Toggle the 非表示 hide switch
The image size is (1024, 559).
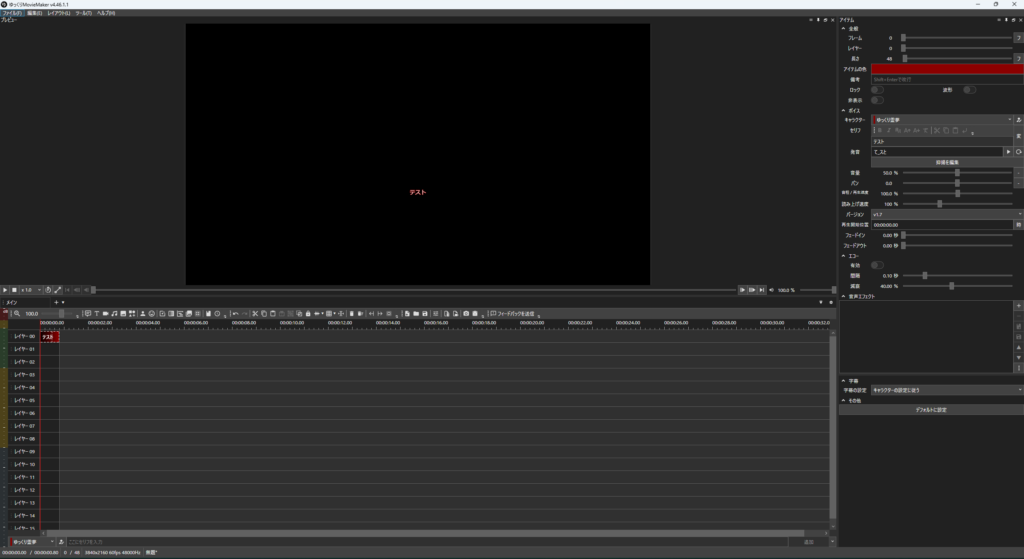pos(877,100)
